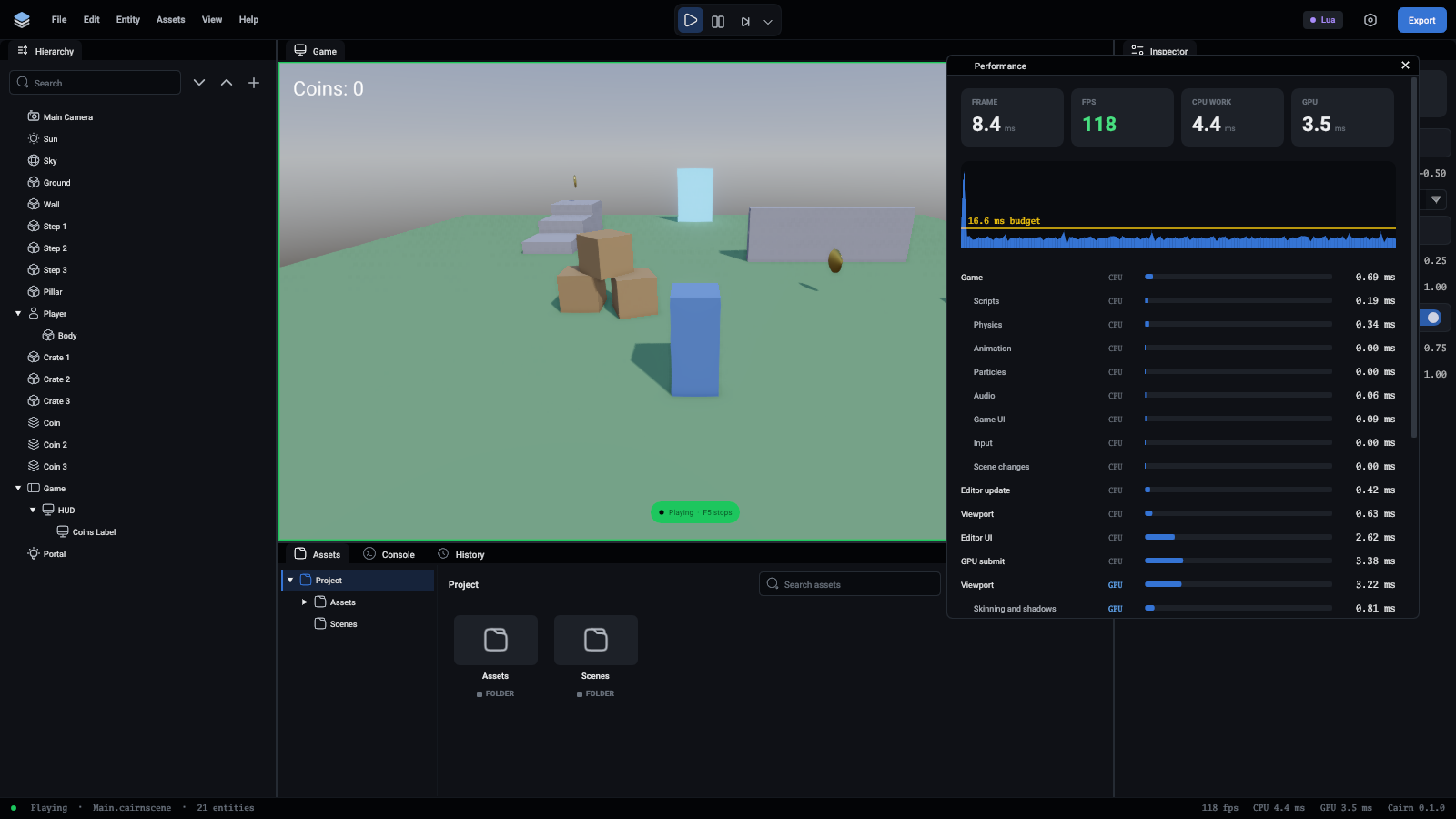The image size is (1456, 819).
Task: Click the Hierarchy search field
Action: click(x=96, y=83)
